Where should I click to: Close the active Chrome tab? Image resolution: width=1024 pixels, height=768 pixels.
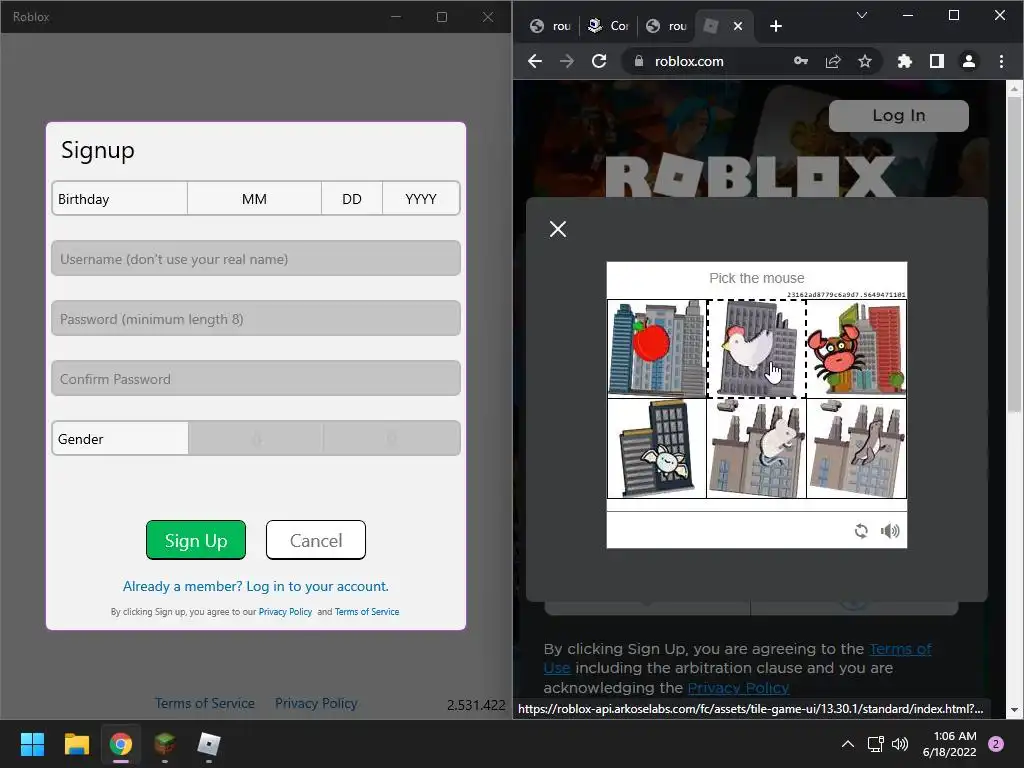tap(737, 26)
